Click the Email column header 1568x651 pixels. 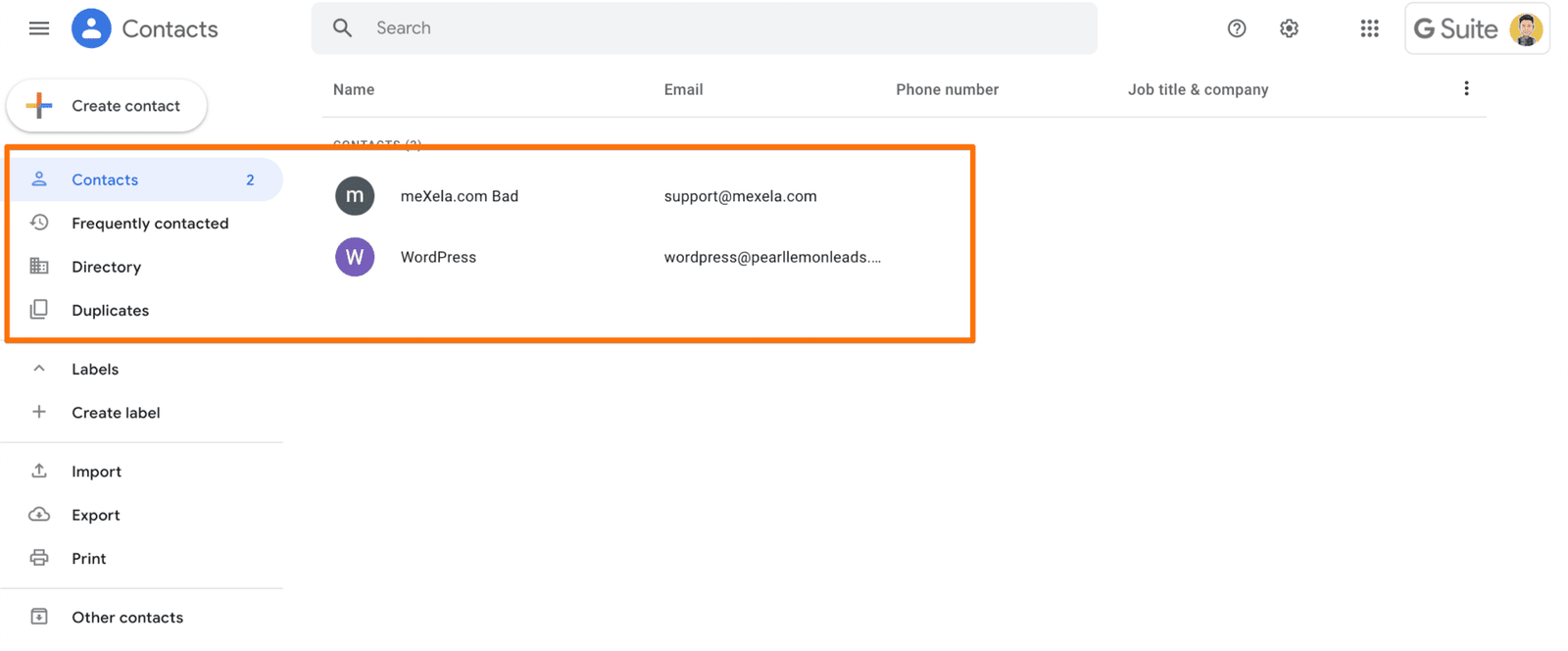(x=683, y=89)
